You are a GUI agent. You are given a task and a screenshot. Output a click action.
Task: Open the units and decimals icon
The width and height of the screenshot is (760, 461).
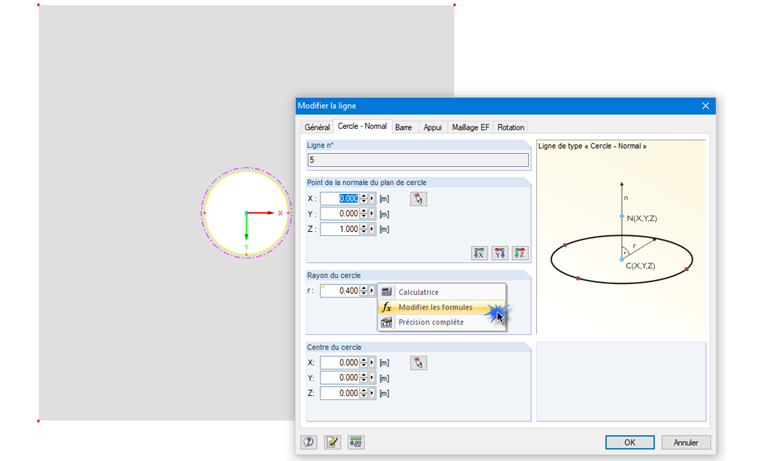pos(356,442)
